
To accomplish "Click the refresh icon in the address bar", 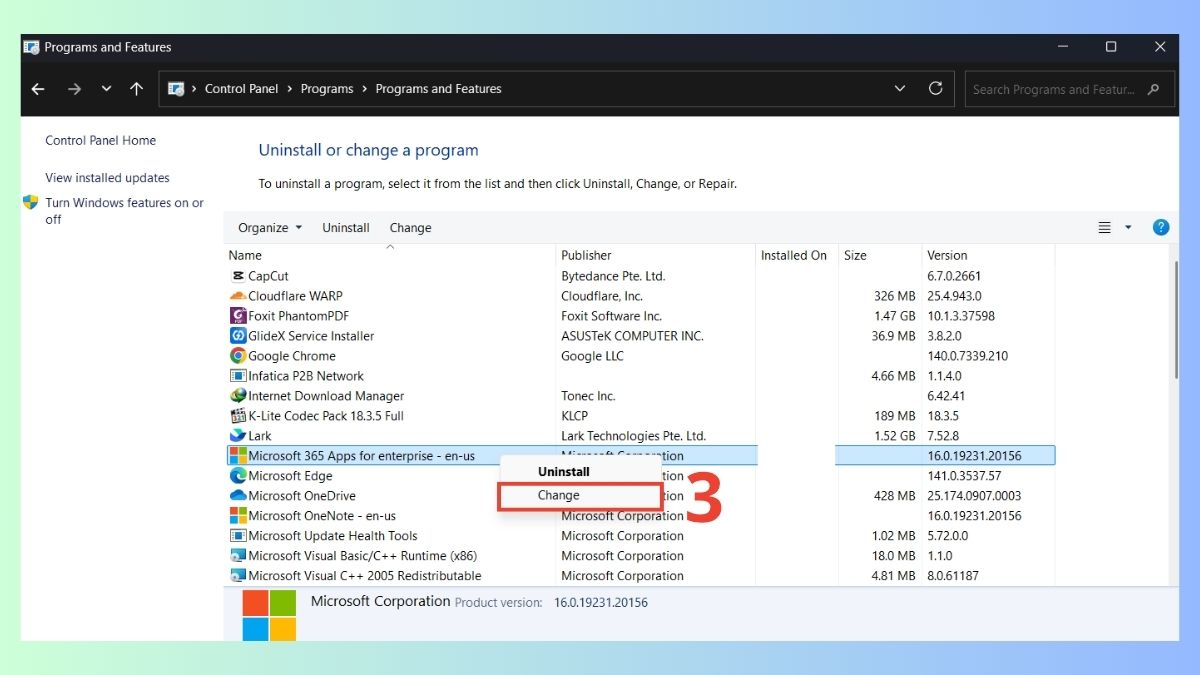I will coord(935,88).
